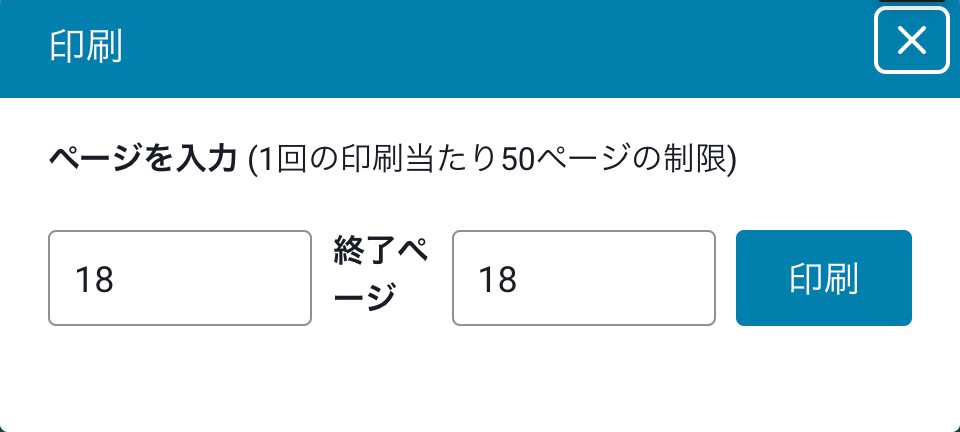Dismiss the 印刷 dialog

911,41
